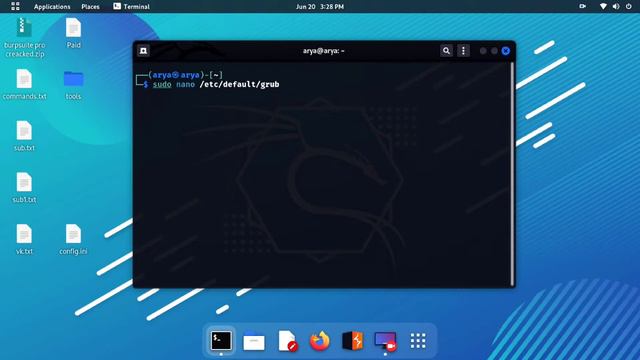
Task: Click the activities grid icon in the top bar
Action: click(15, 6)
